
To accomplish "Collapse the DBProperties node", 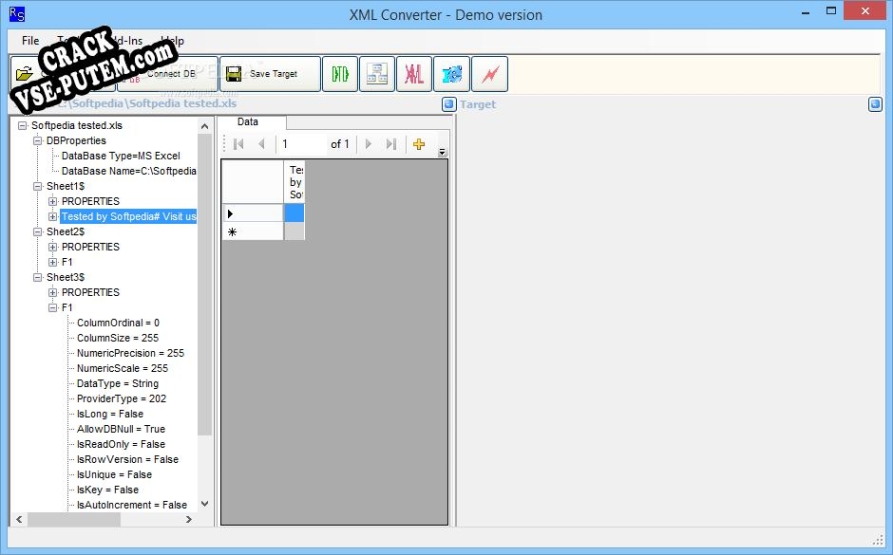I will 38,141.
